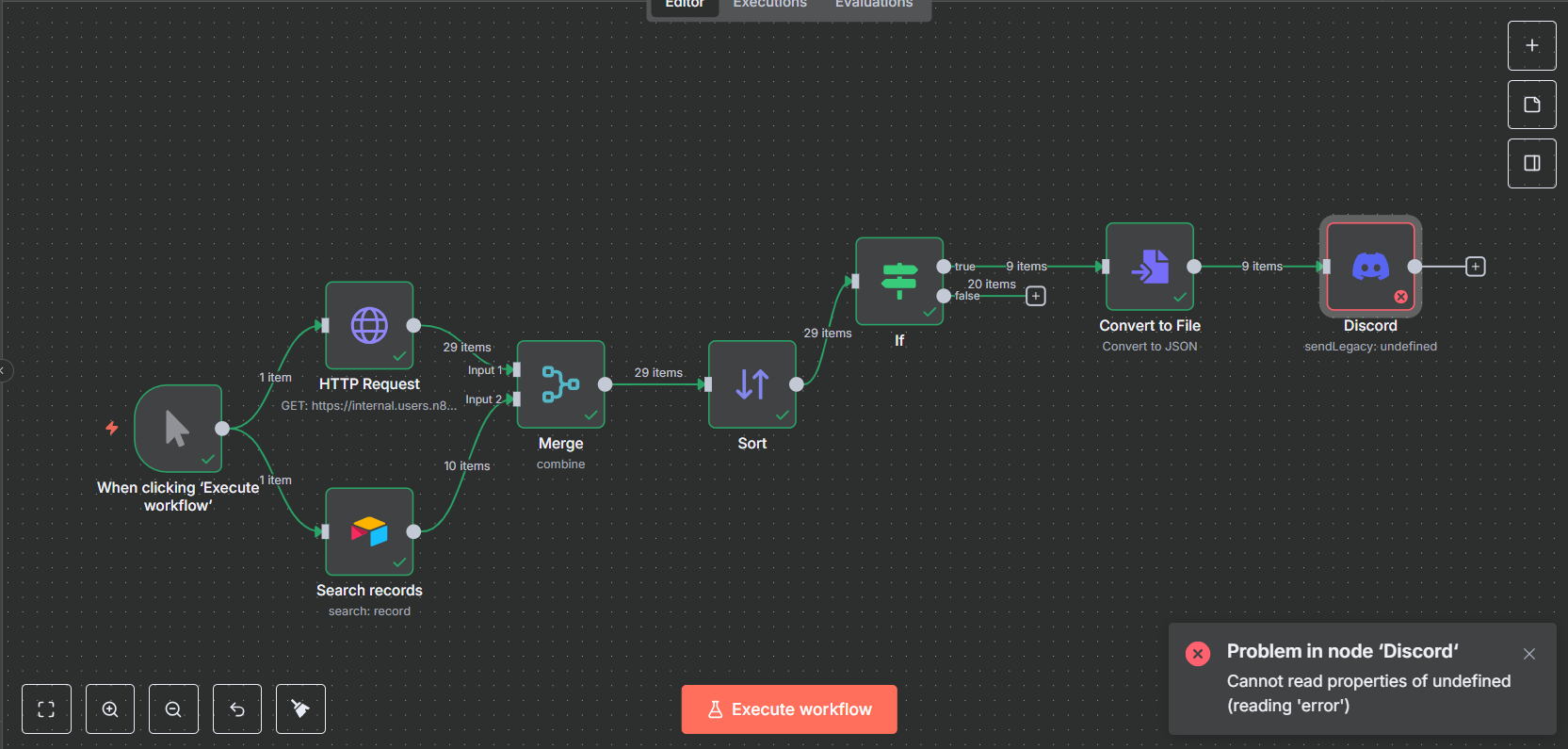Viewport: 1568px width, 749px height.
Task: Click the zoom out magnifier button
Action: pyautogui.click(x=173, y=709)
